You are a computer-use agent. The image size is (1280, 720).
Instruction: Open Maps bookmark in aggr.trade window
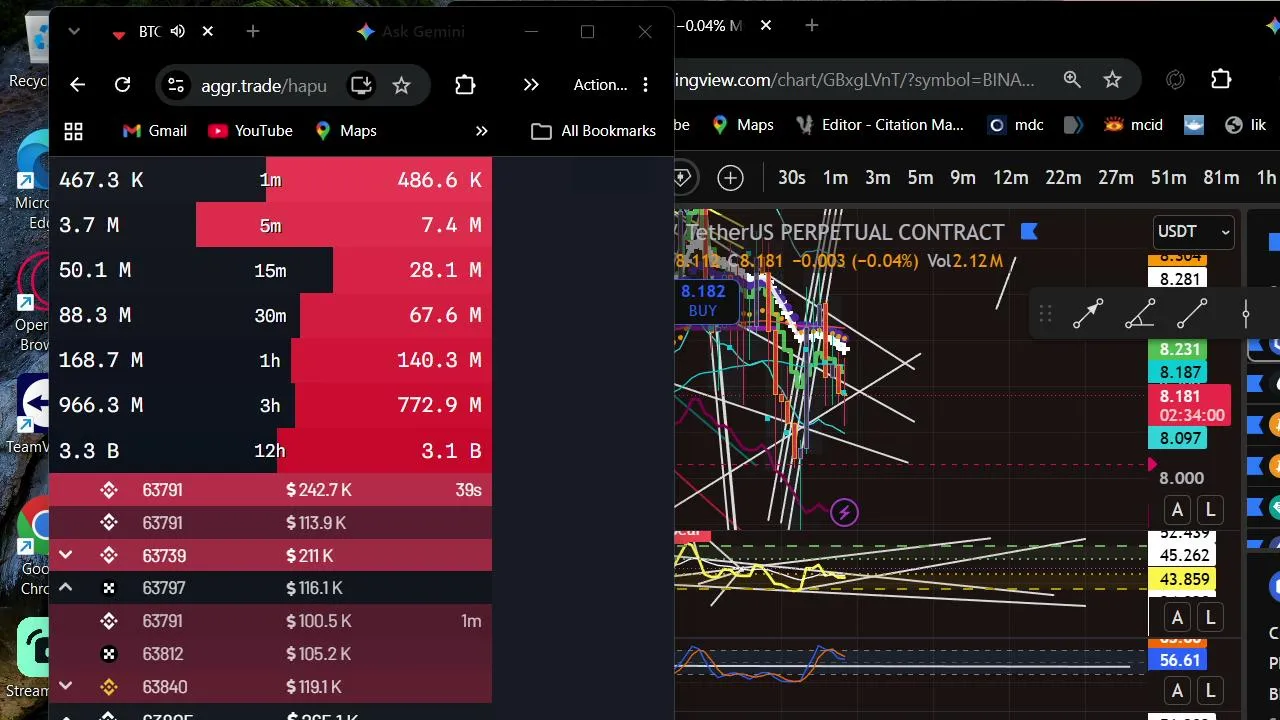point(345,131)
